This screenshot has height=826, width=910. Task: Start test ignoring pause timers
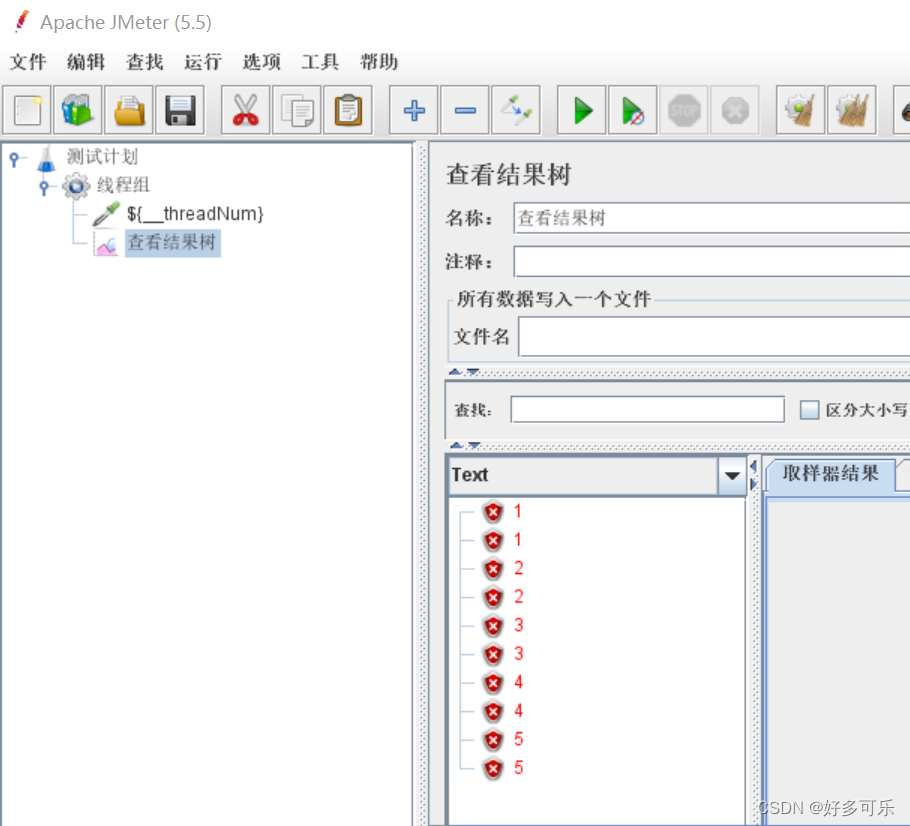pos(632,110)
